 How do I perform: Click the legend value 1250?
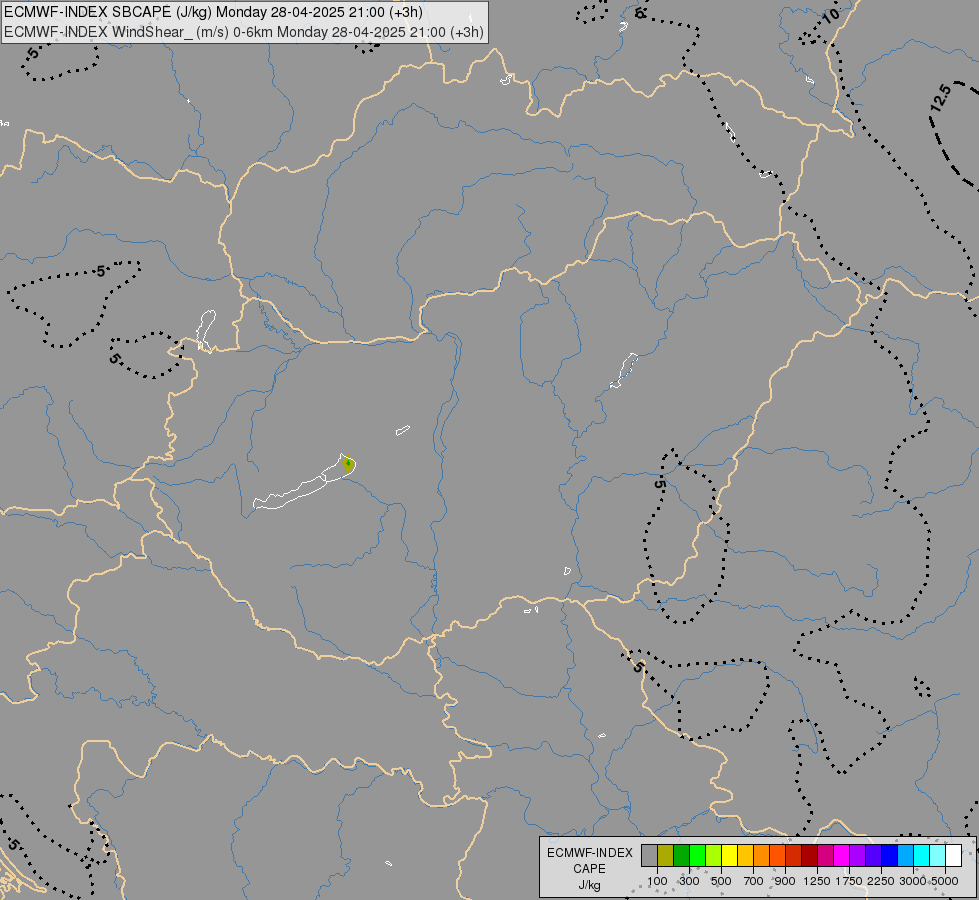pyautogui.click(x=817, y=881)
